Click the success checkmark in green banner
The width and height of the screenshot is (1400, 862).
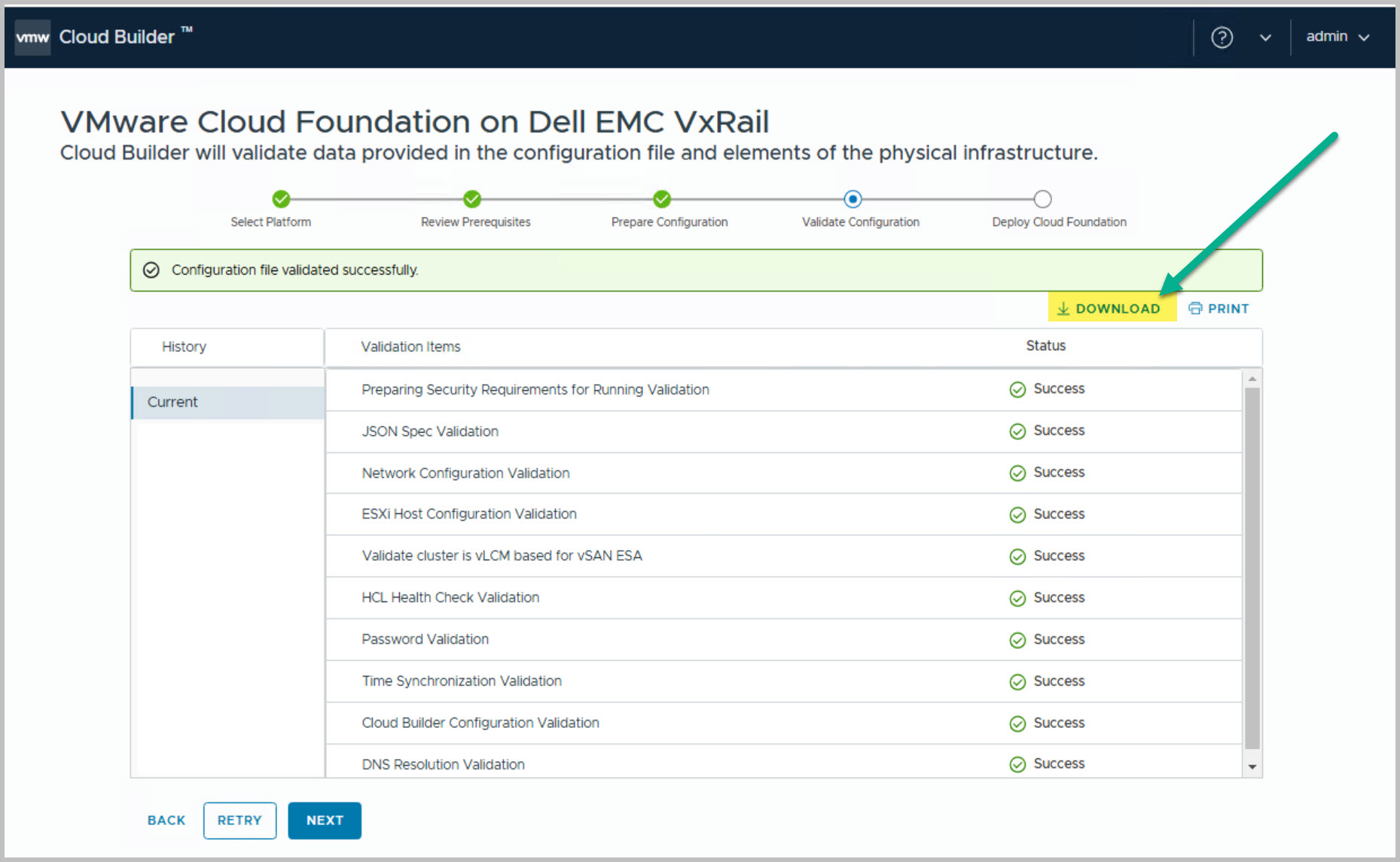[151, 270]
